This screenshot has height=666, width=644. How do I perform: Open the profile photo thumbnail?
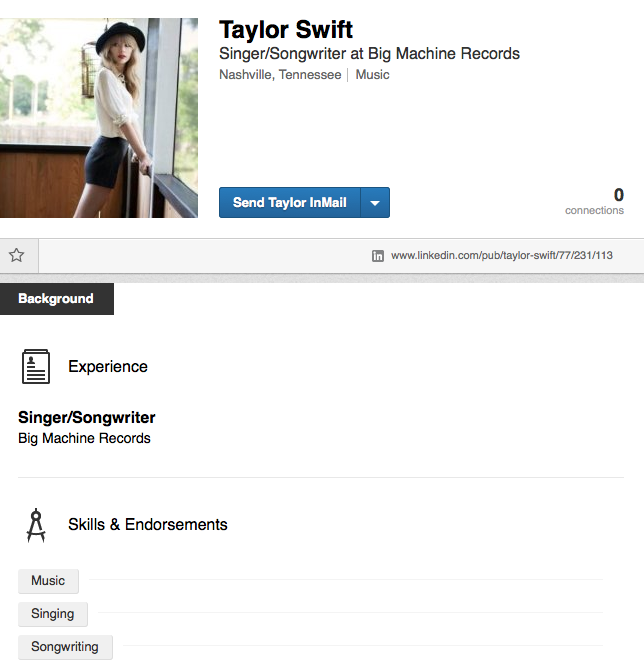tap(99, 118)
